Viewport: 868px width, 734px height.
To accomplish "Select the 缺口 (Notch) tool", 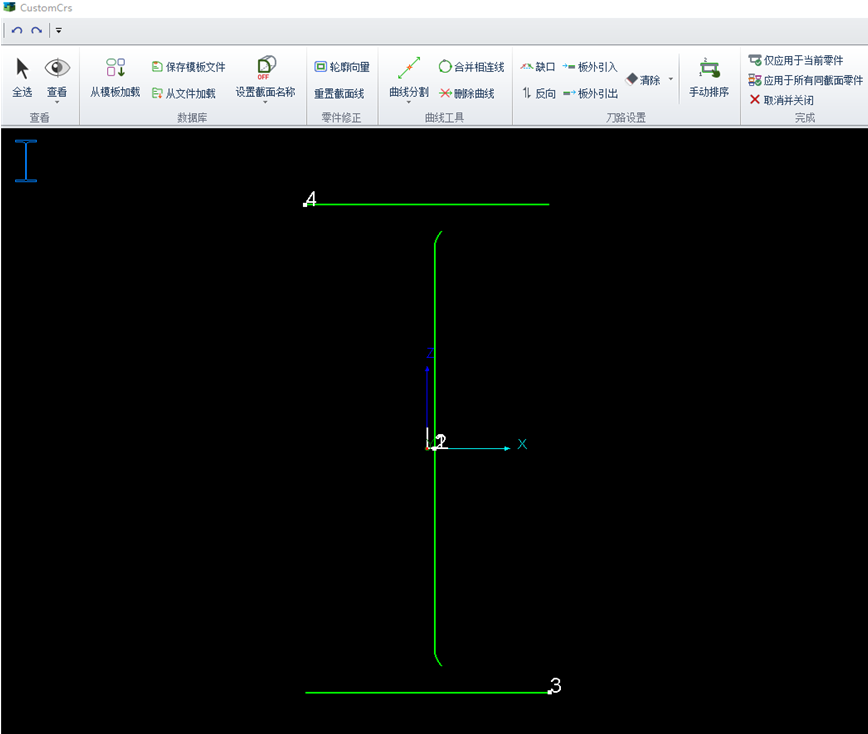I will (537, 67).
